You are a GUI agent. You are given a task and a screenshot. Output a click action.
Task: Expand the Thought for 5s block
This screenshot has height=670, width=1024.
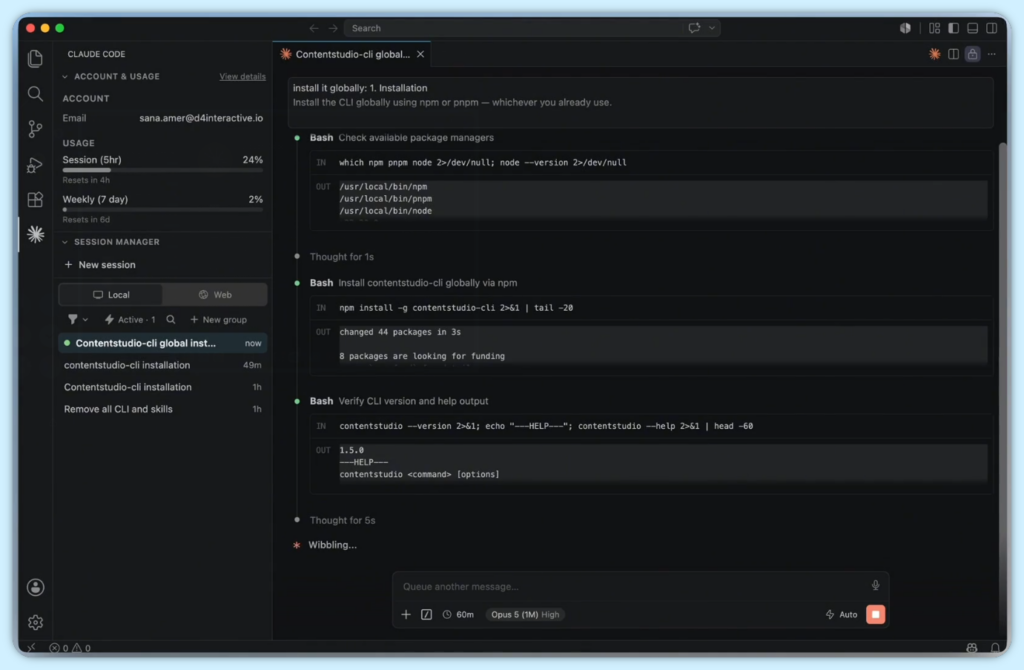click(x=342, y=520)
